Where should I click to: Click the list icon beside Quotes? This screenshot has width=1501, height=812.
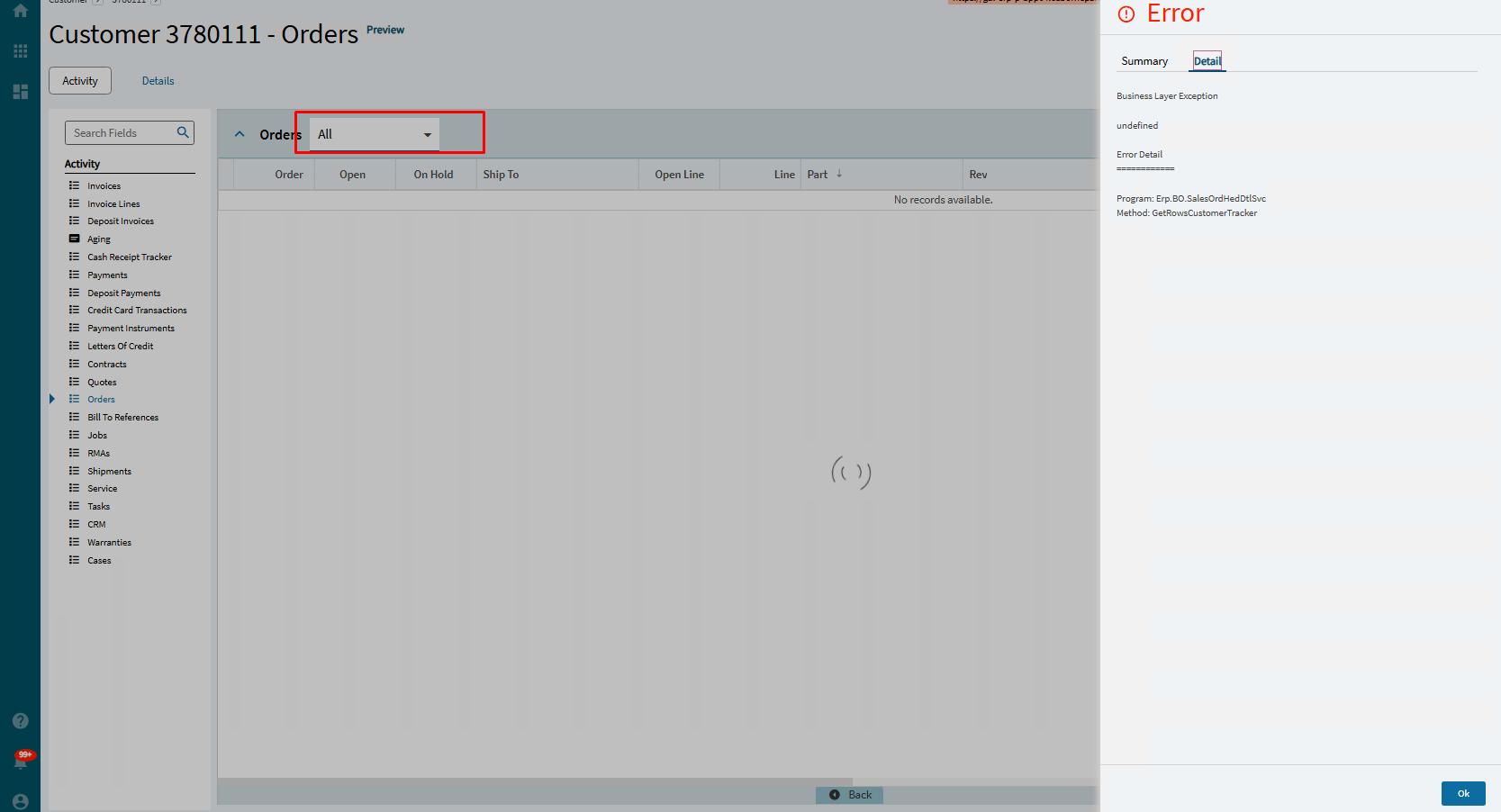click(75, 382)
